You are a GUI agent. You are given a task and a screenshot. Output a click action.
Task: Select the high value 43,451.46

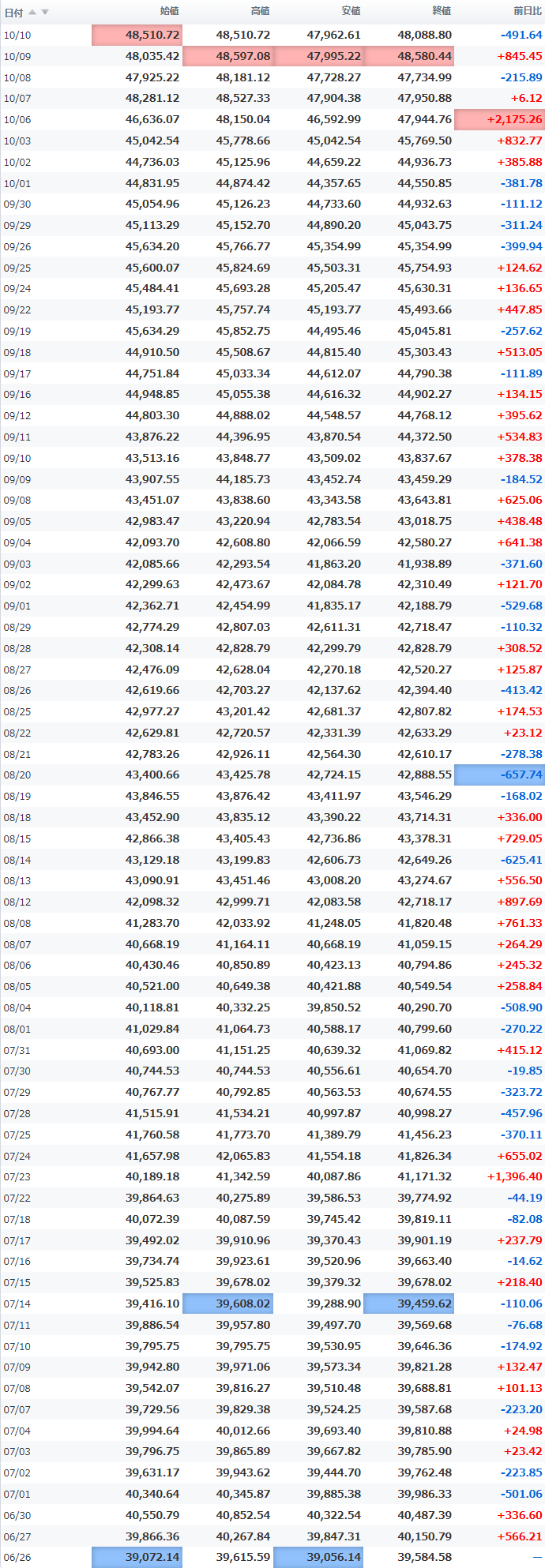[243, 880]
